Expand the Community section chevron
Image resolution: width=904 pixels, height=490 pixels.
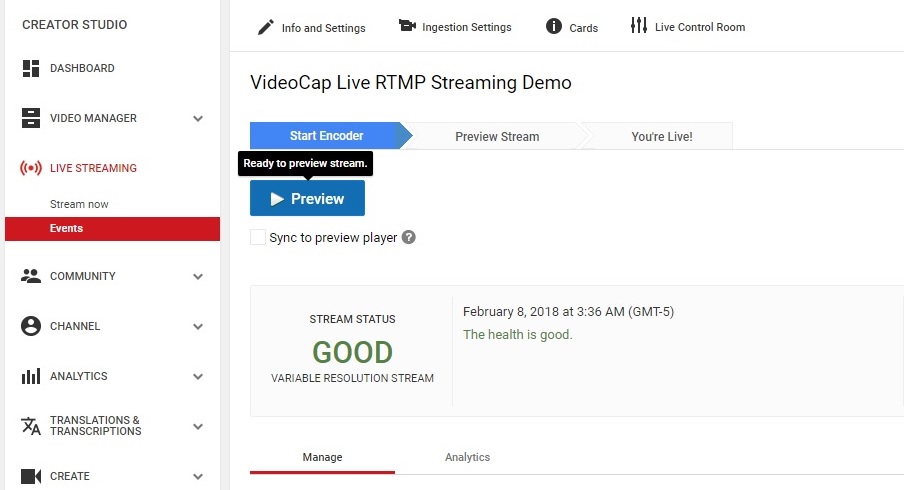pyautogui.click(x=198, y=276)
